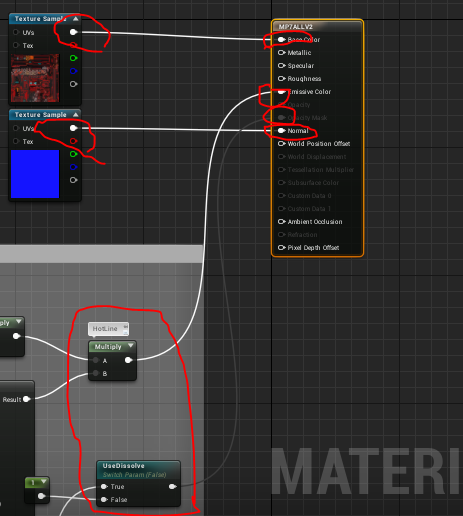Viewport: 463px width, 516px height.
Task: Click the A input pin of HotLine Multiply
Action: click(x=96, y=360)
